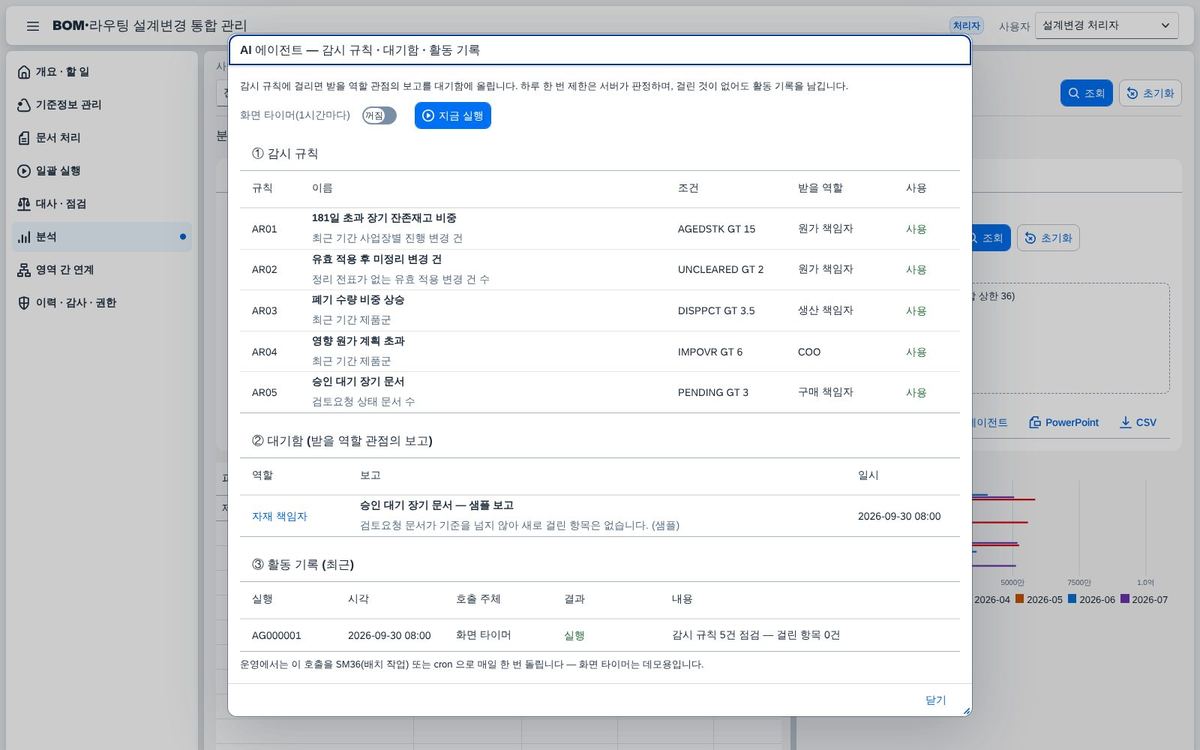
Task: Click the 개요·할 일 home icon
Action: click(24, 72)
